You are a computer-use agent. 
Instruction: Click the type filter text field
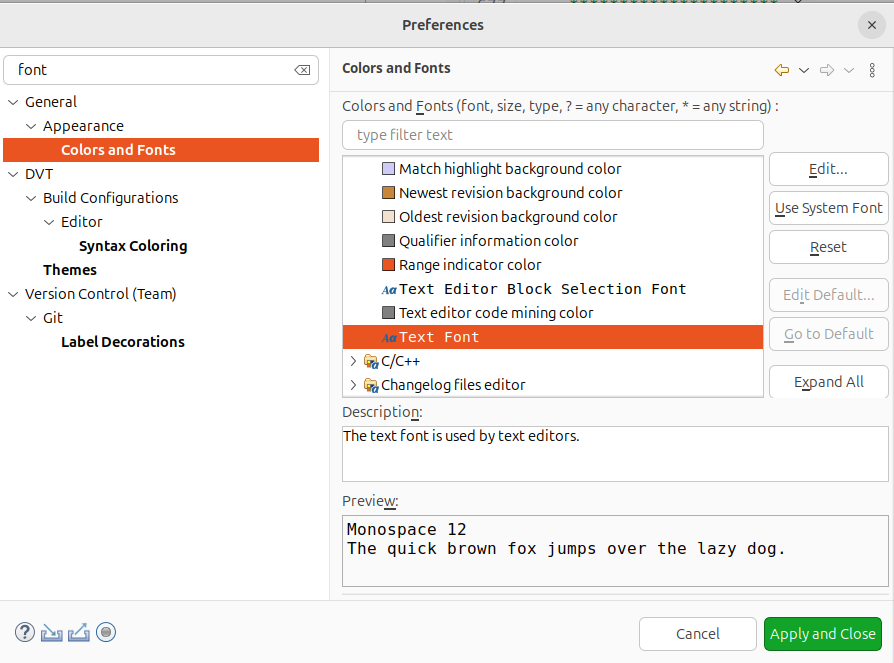pyautogui.click(x=552, y=135)
